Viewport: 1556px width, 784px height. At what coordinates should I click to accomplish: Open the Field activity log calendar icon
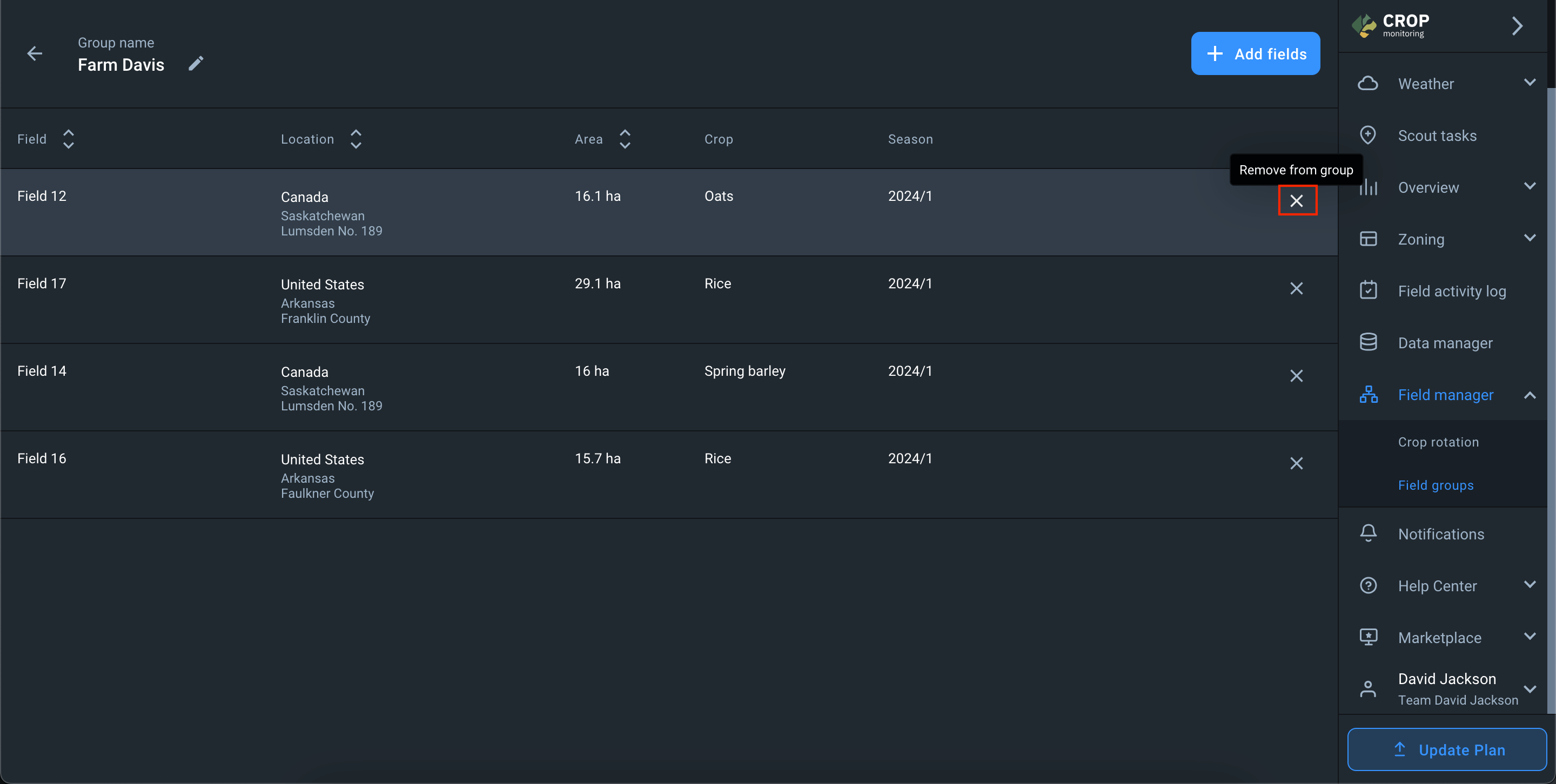click(x=1368, y=290)
